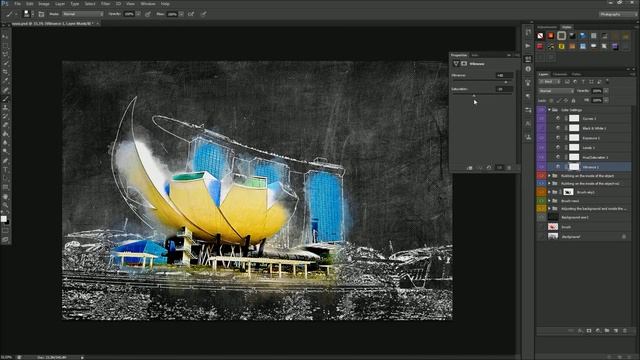Expand the yellow-labeled layer group
The width and height of the screenshot is (640, 360).
click(x=549, y=209)
